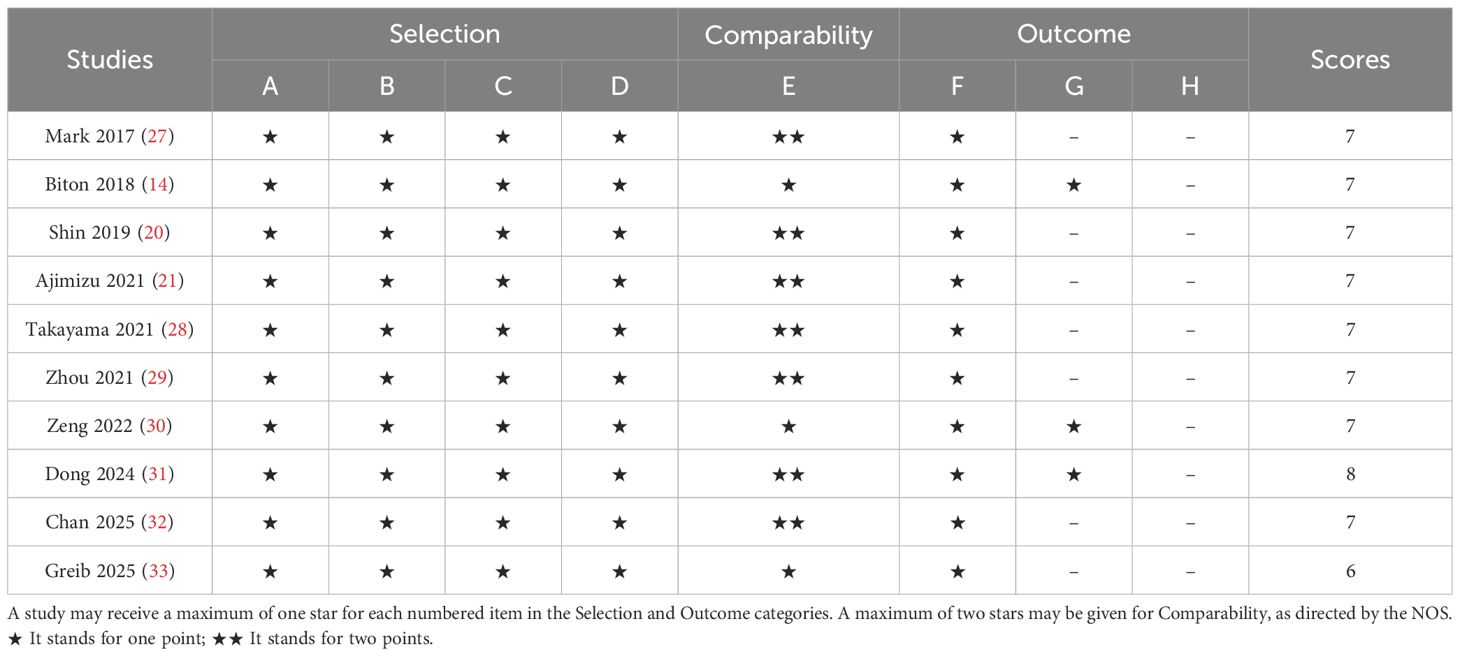The height and width of the screenshot is (656, 1460).
Task: Select the score 8 cell for Dong 2024
Action: tap(1349, 474)
